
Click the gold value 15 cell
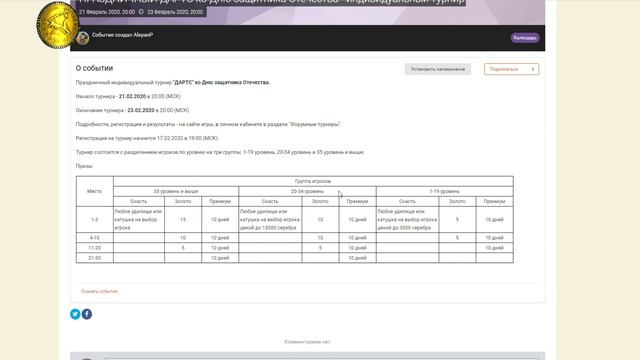pyautogui.click(x=183, y=220)
